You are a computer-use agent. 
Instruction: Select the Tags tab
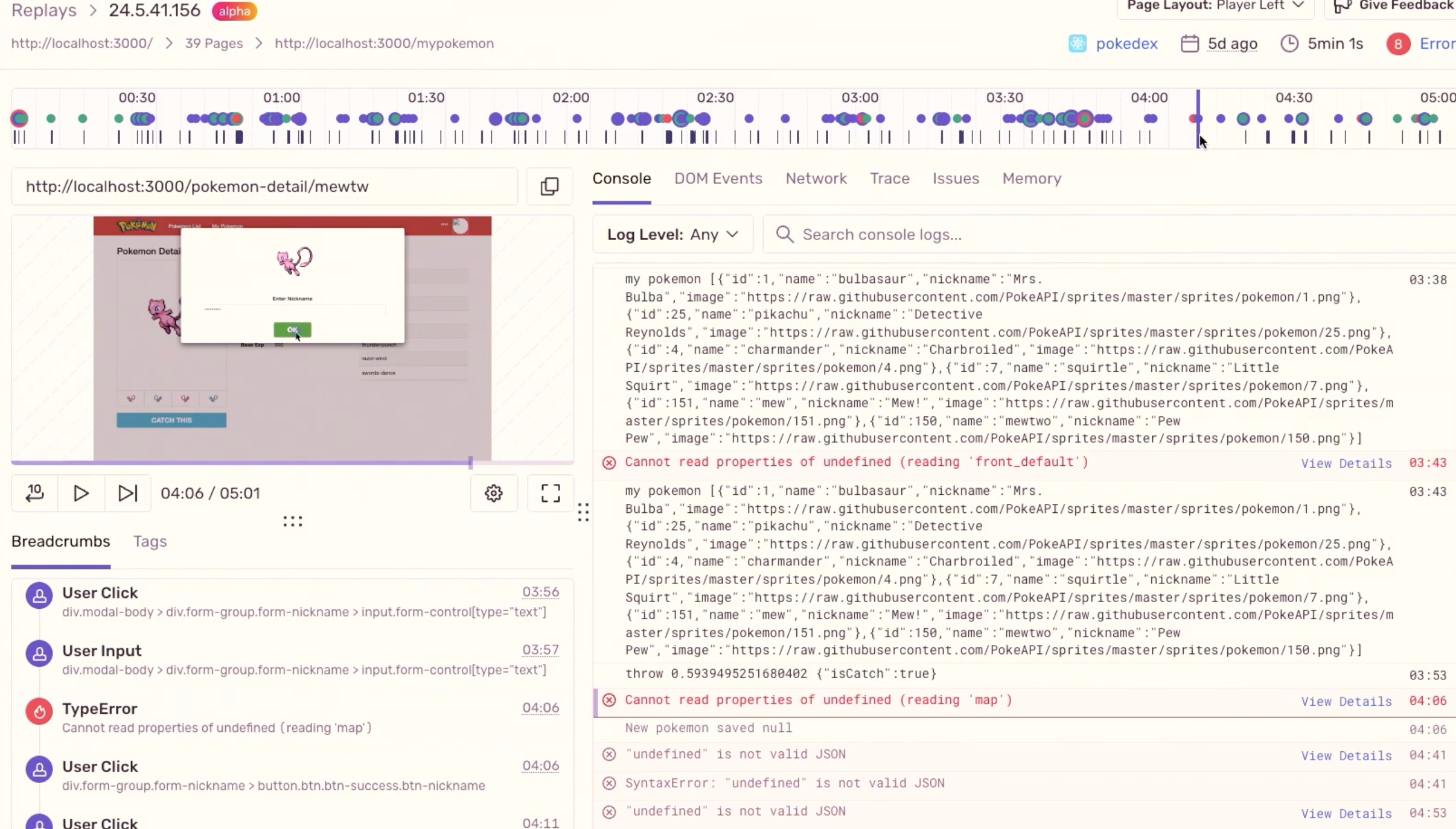tap(150, 541)
